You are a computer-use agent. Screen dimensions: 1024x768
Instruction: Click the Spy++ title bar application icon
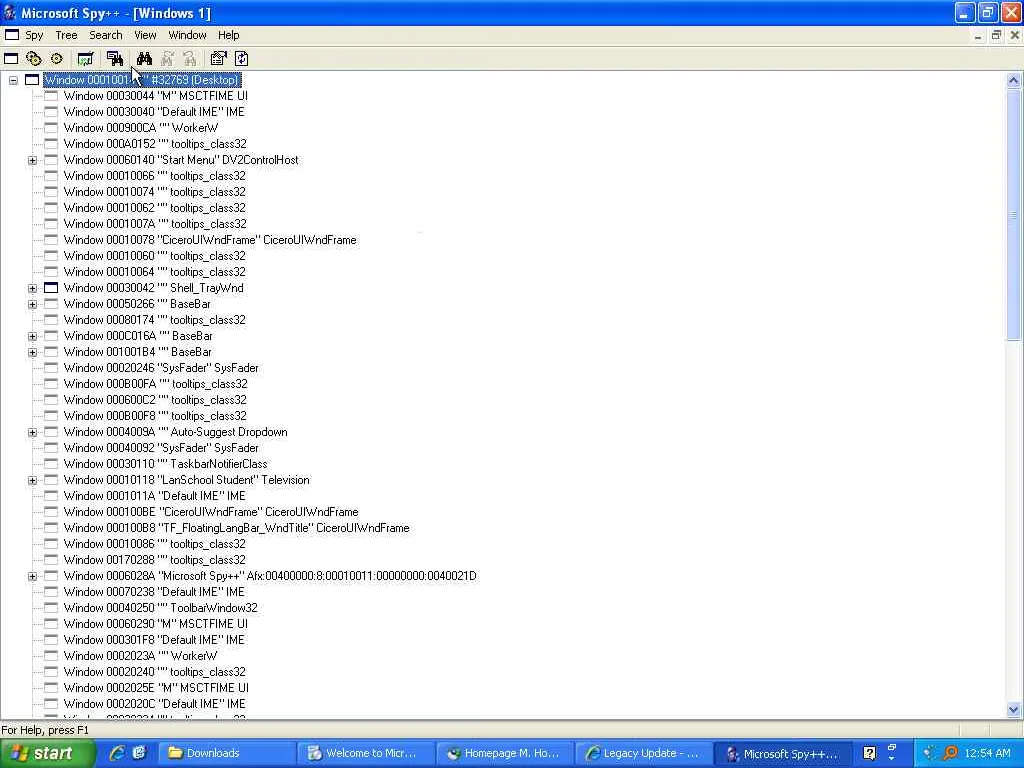pos(10,12)
